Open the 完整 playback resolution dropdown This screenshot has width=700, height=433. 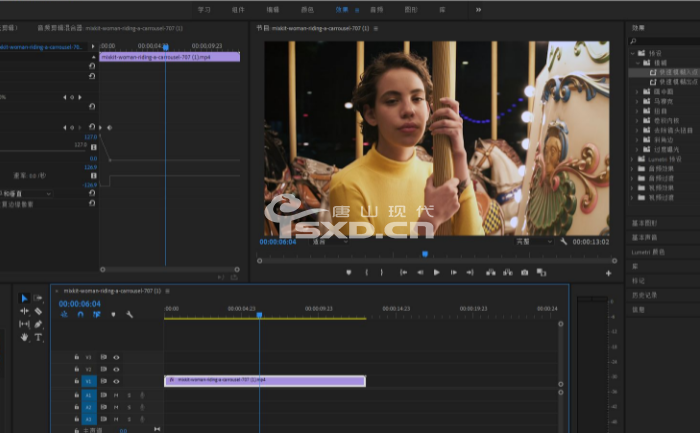(x=534, y=241)
